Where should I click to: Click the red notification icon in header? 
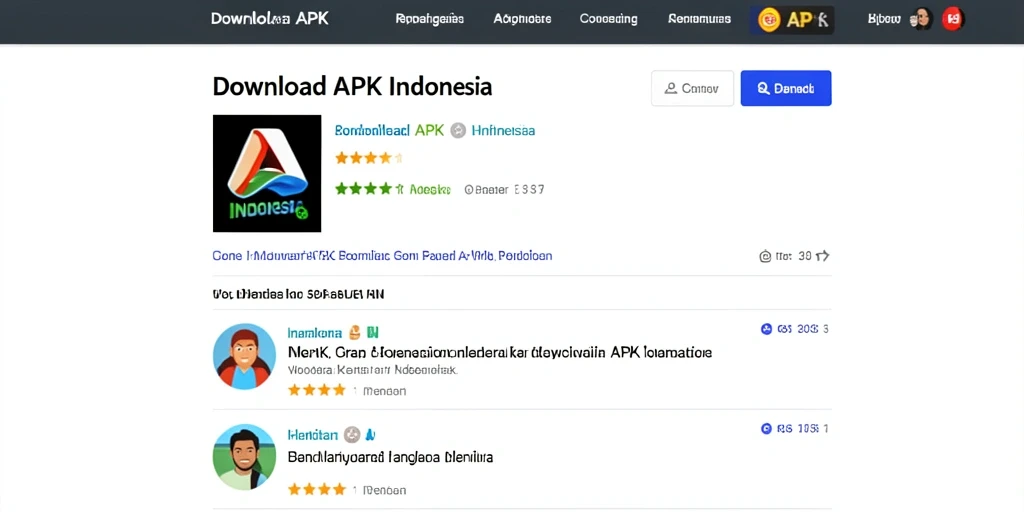pyautogui.click(x=953, y=19)
